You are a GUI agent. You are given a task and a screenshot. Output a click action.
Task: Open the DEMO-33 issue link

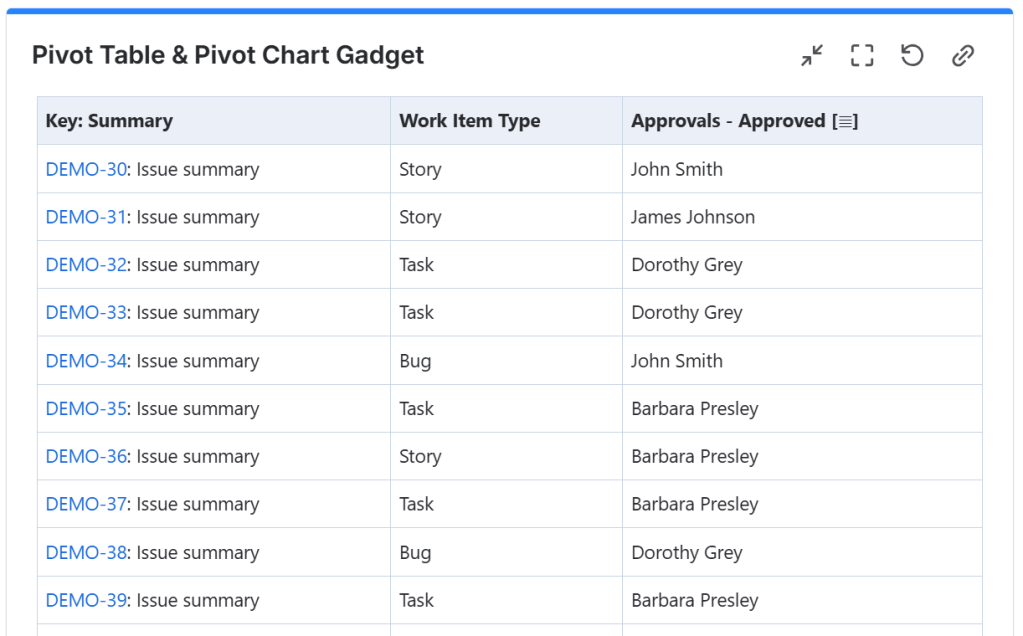click(86, 313)
